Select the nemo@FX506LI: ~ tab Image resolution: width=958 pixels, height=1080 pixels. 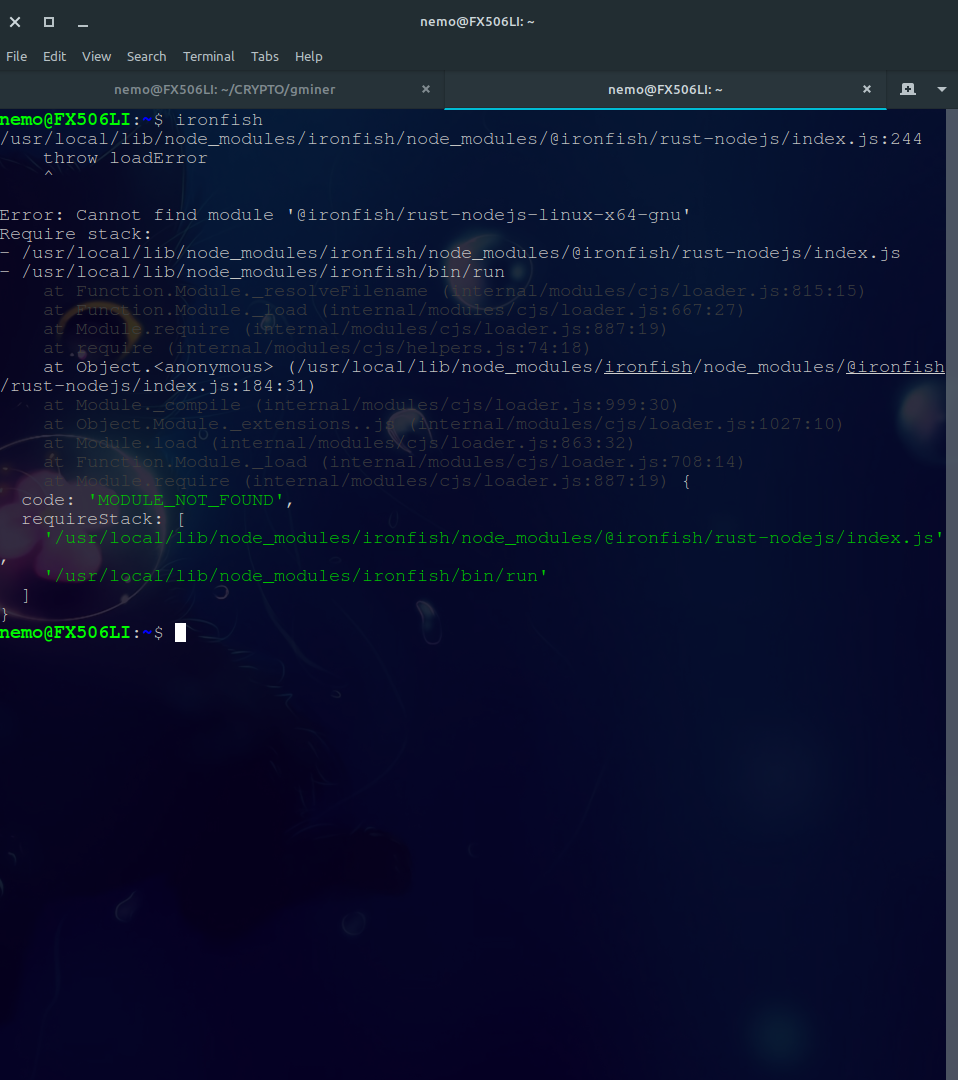(665, 90)
